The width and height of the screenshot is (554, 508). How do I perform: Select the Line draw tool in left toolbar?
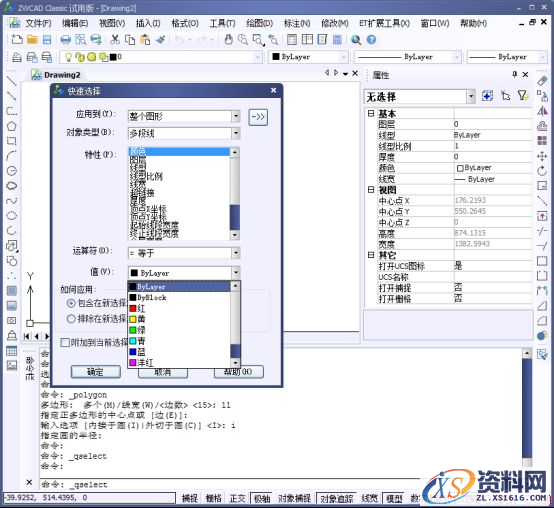tap(12, 81)
